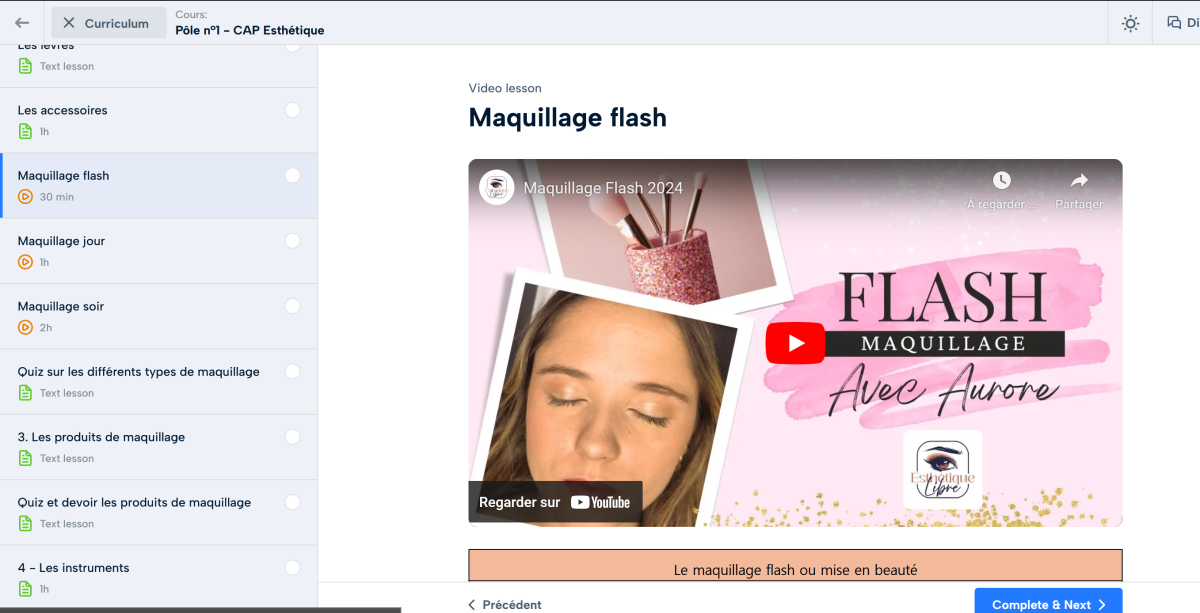This screenshot has width=1200, height=613.
Task: Click Regarder sur YouTube link
Action: click(555, 502)
